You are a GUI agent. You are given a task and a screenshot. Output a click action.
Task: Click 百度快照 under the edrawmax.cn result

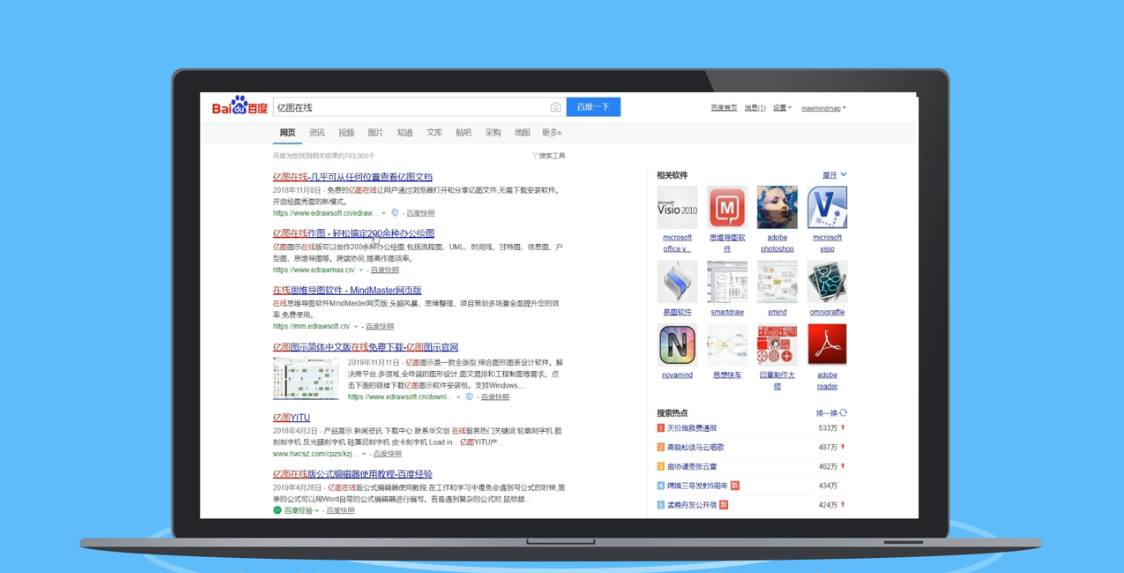(x=385, y=270)
